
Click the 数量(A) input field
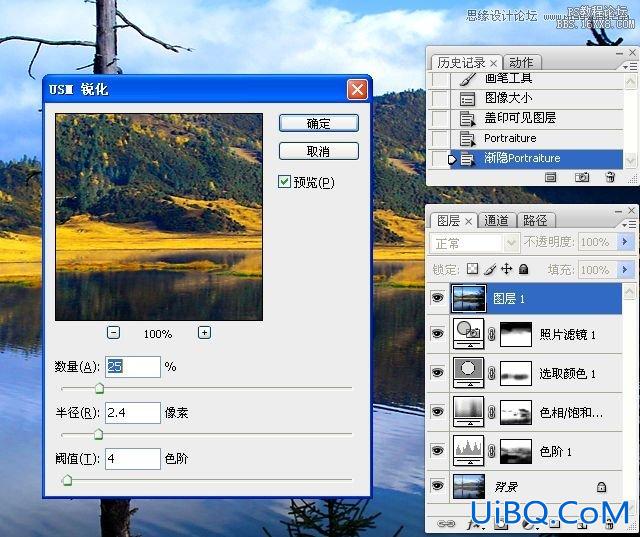pyautogui.click(x=133, y=366)
